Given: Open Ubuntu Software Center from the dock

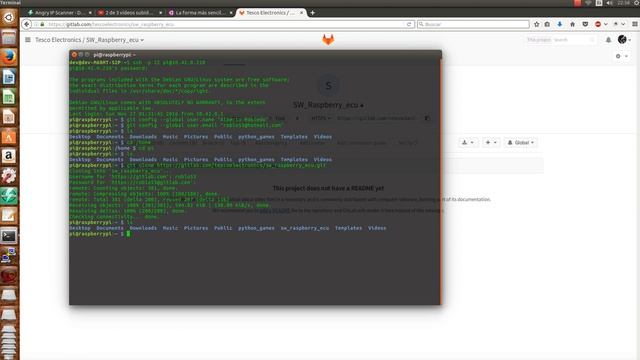Looking at the screenshot, I should click(9, 137).
